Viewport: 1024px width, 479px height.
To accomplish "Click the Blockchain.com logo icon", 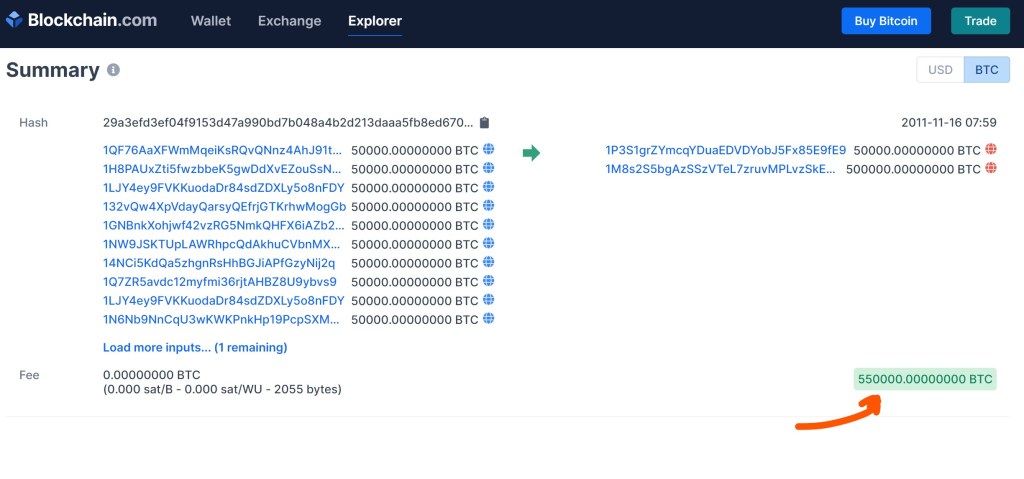I will tap(15, 20).
